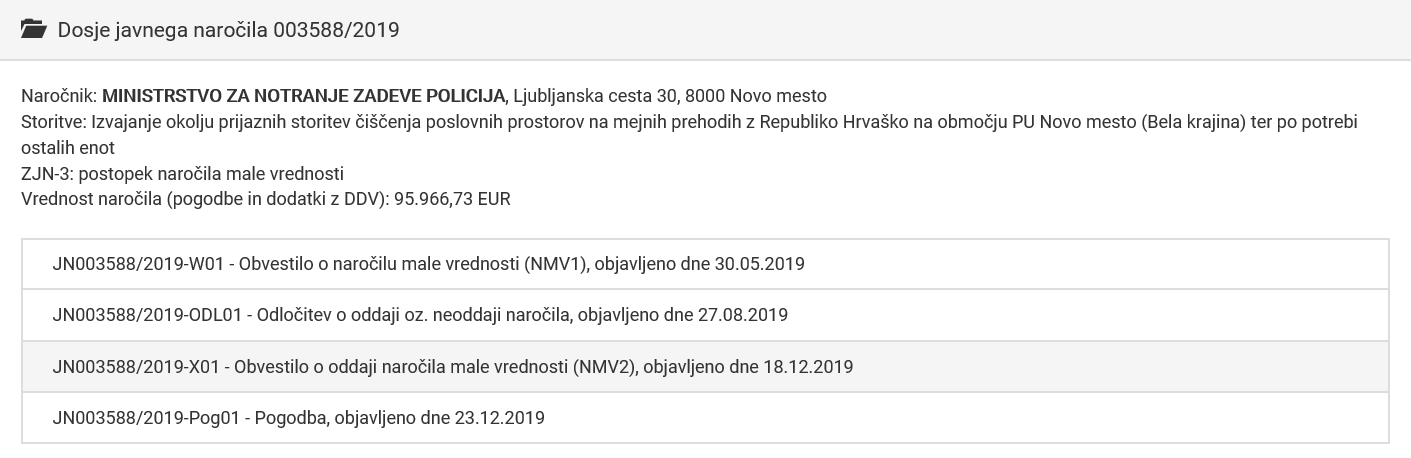The image size is (1411, 458).
Task: Click the publication date 30.05.2019
Action: point(760,265)
